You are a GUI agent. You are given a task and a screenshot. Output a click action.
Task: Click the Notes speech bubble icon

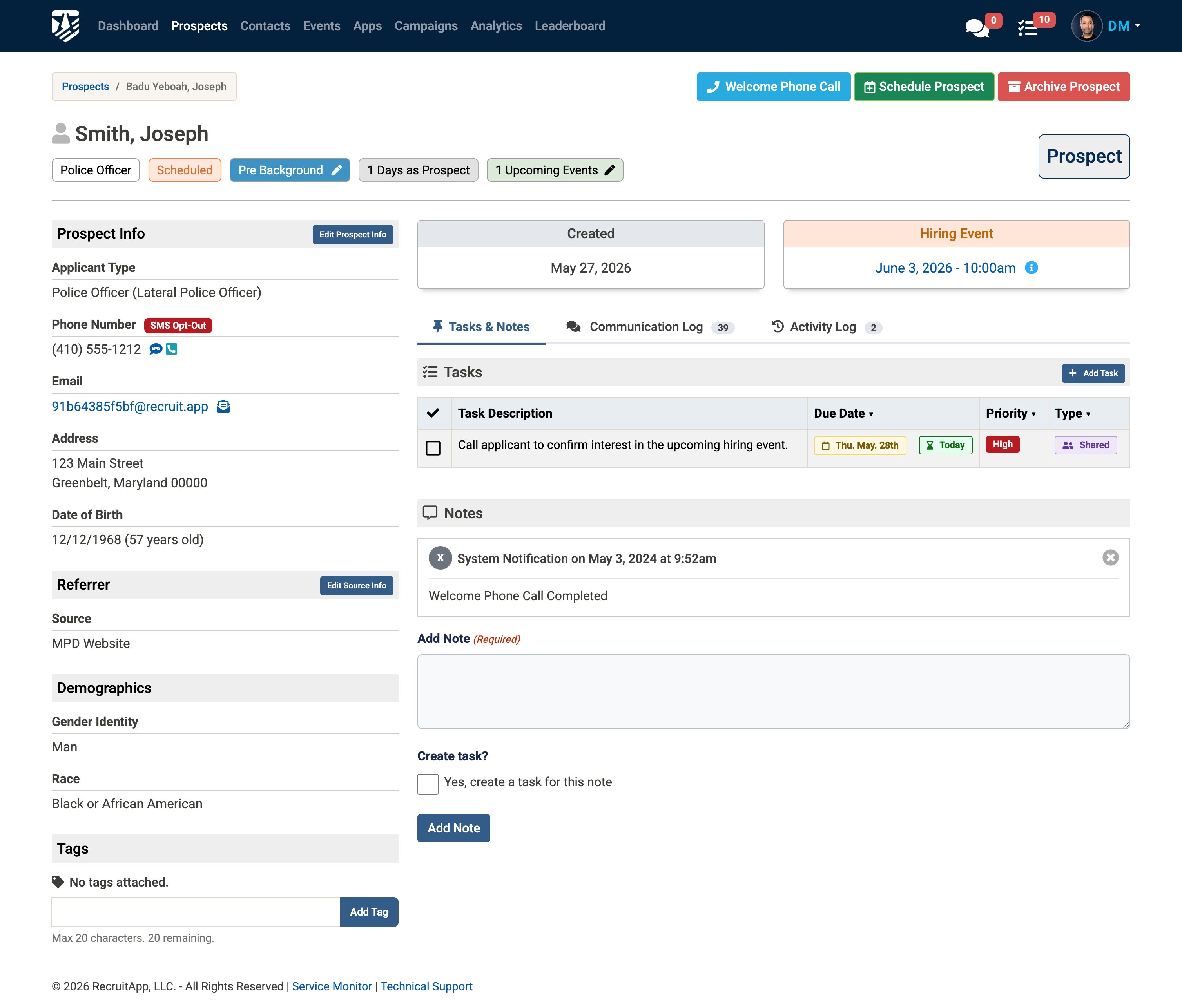(430, 512)
